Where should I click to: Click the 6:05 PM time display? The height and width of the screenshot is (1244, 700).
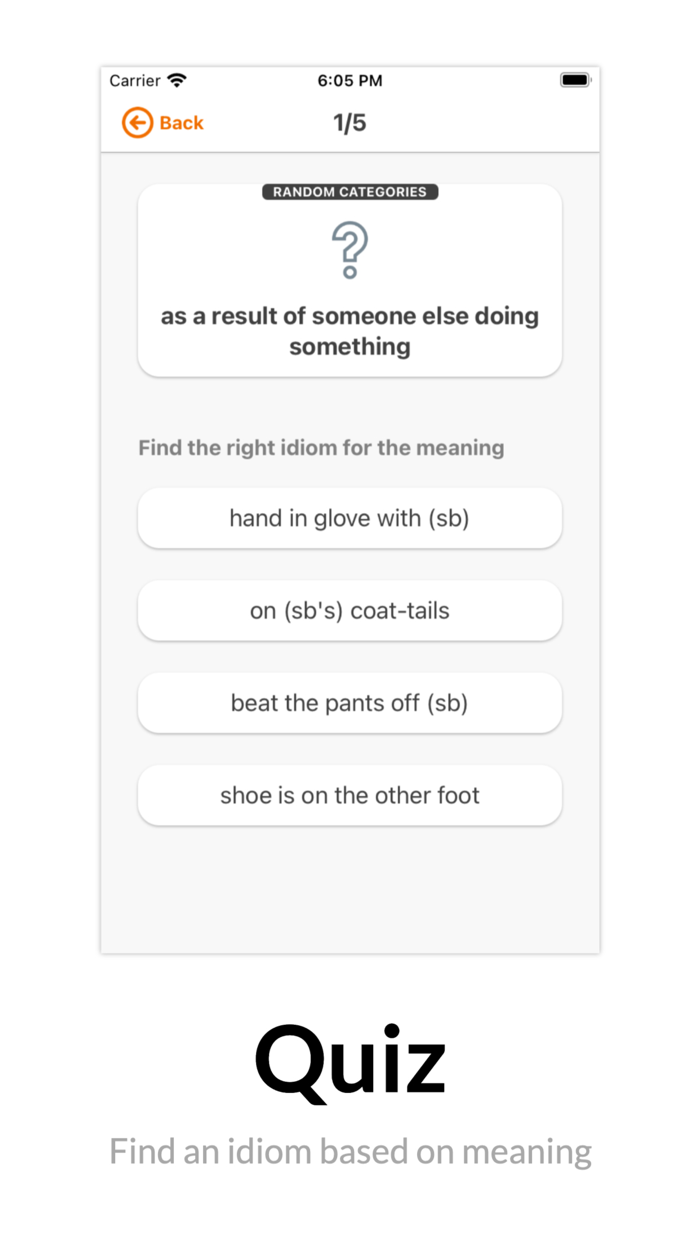(349, 80)
